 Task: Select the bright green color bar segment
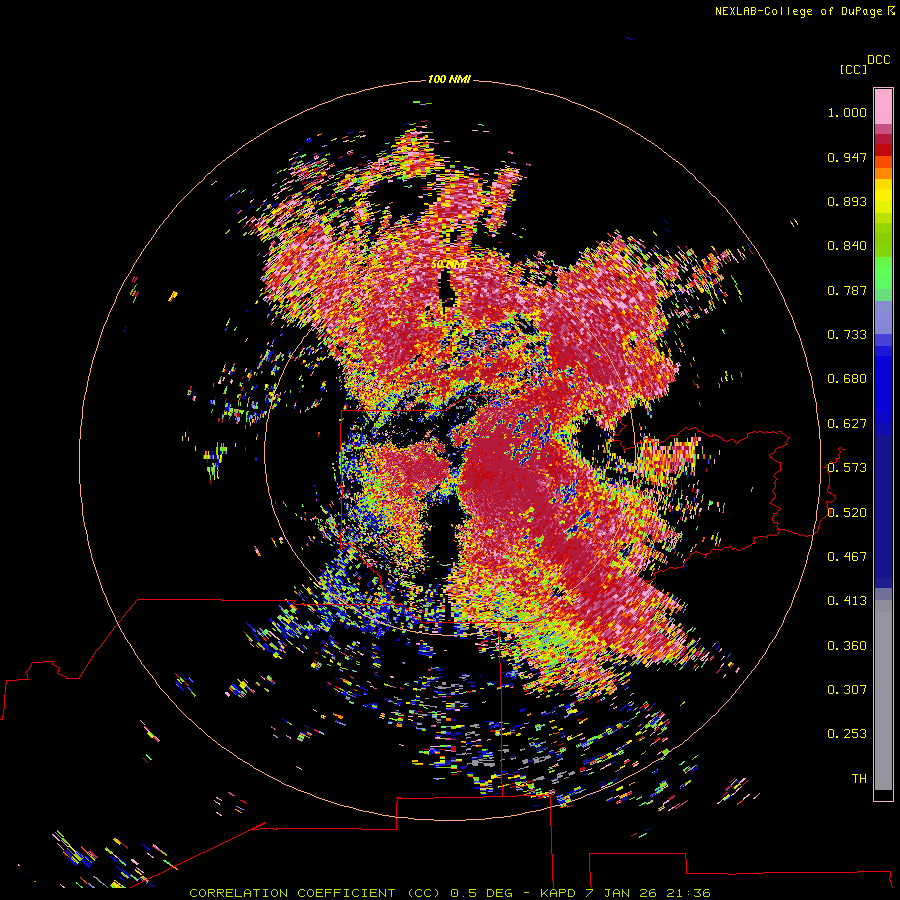coord(883,273)
